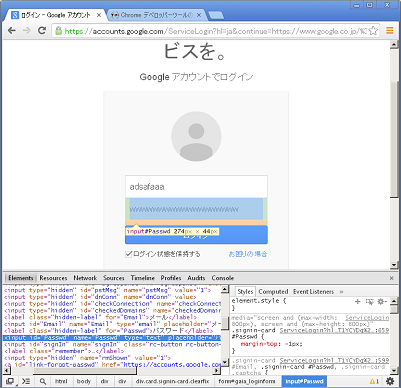
Task: Close the ログイン - Google アカウント tab
Action: pyautogui.click(x=99, y=15)
